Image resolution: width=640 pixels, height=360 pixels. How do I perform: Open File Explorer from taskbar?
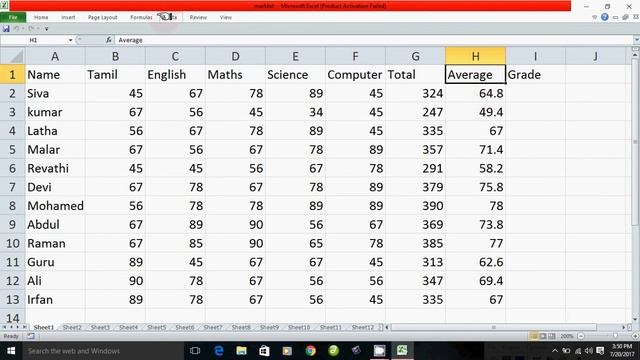[x=241, y=351]
